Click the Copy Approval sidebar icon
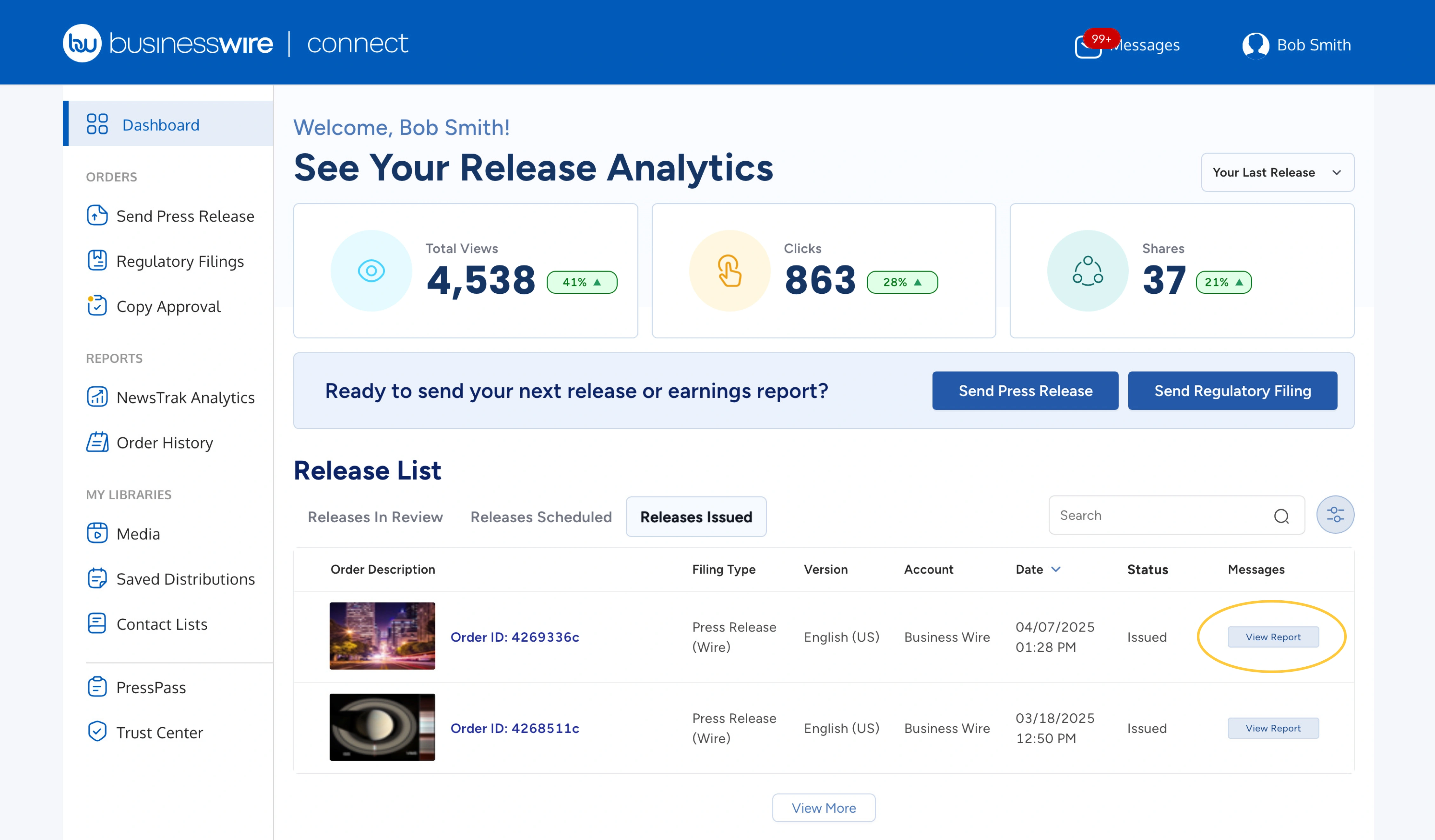1435x840 pixels. tap(97, 305)
